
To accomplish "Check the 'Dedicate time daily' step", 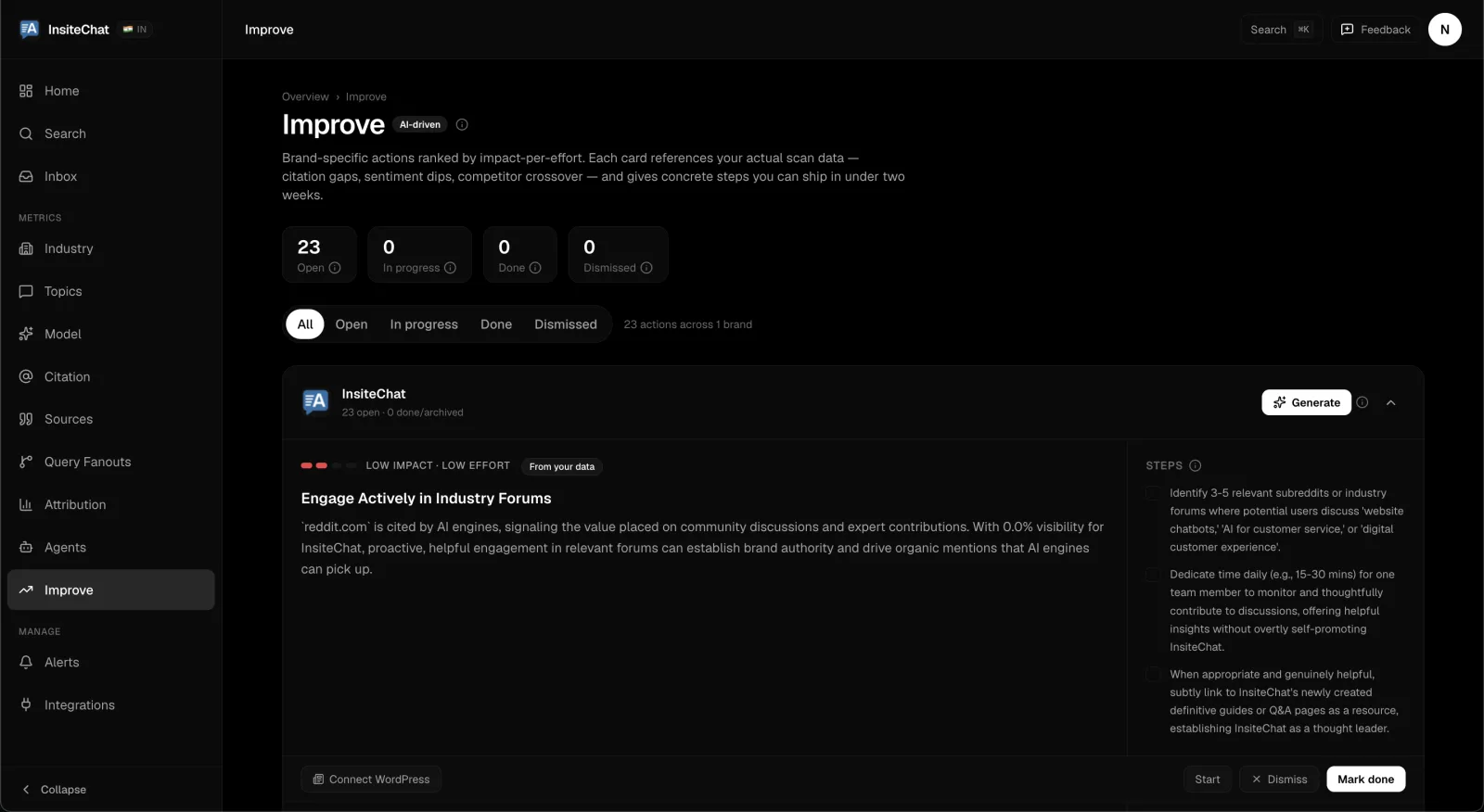I will point(1153,575).
